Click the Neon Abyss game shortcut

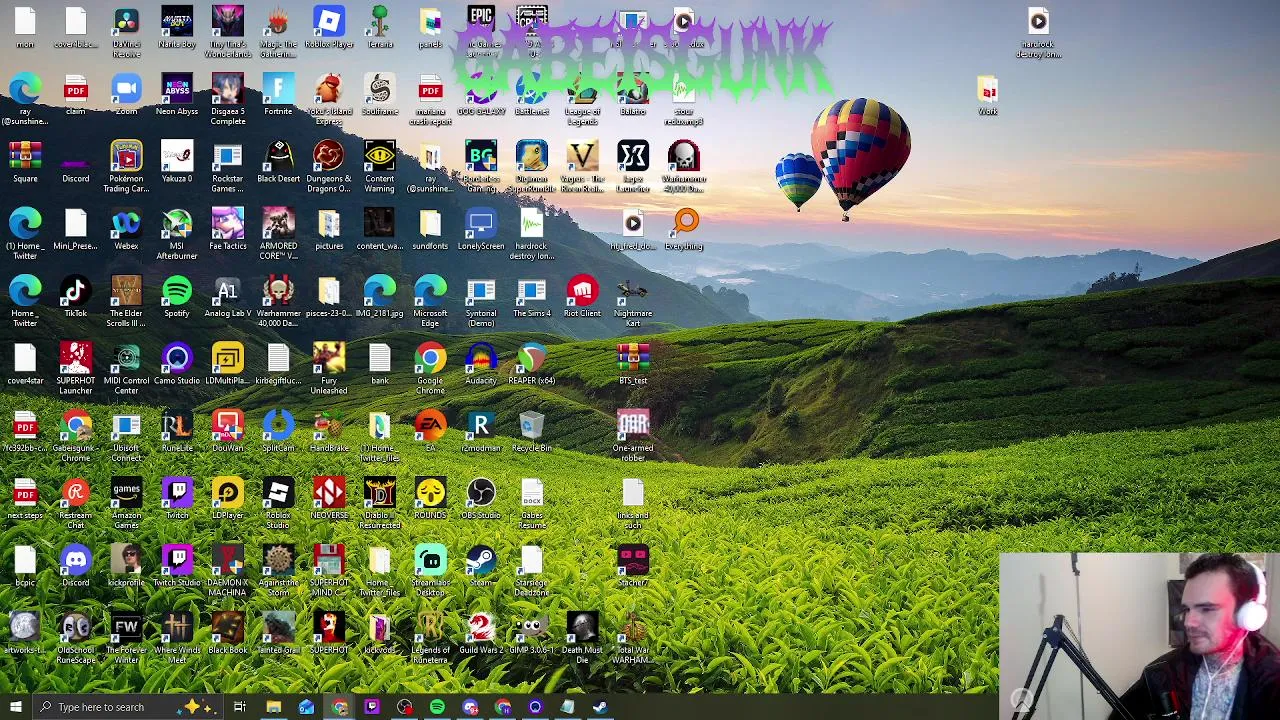tap(177, 94)
